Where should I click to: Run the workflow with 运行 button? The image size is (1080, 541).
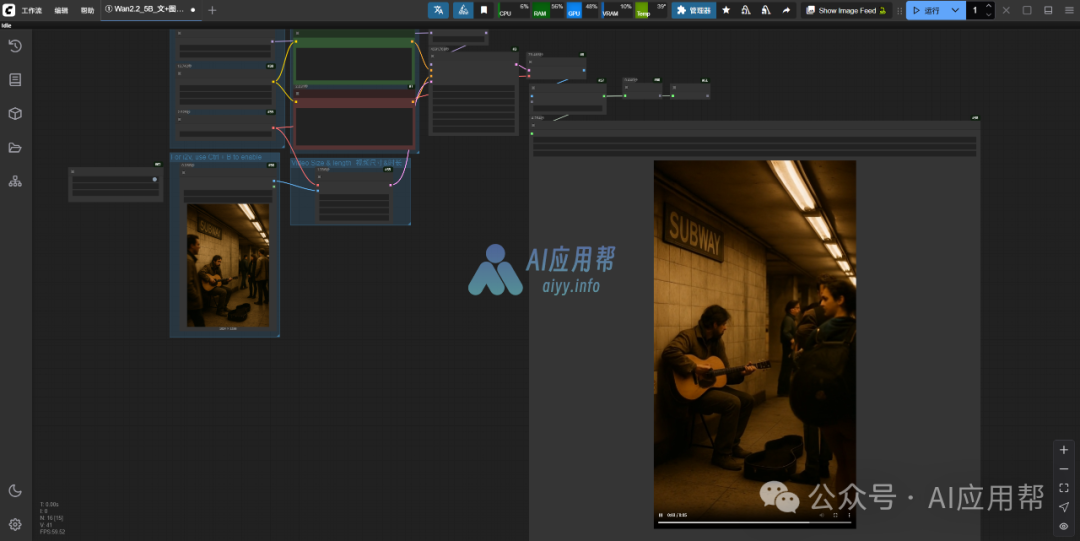click(926, 10)
